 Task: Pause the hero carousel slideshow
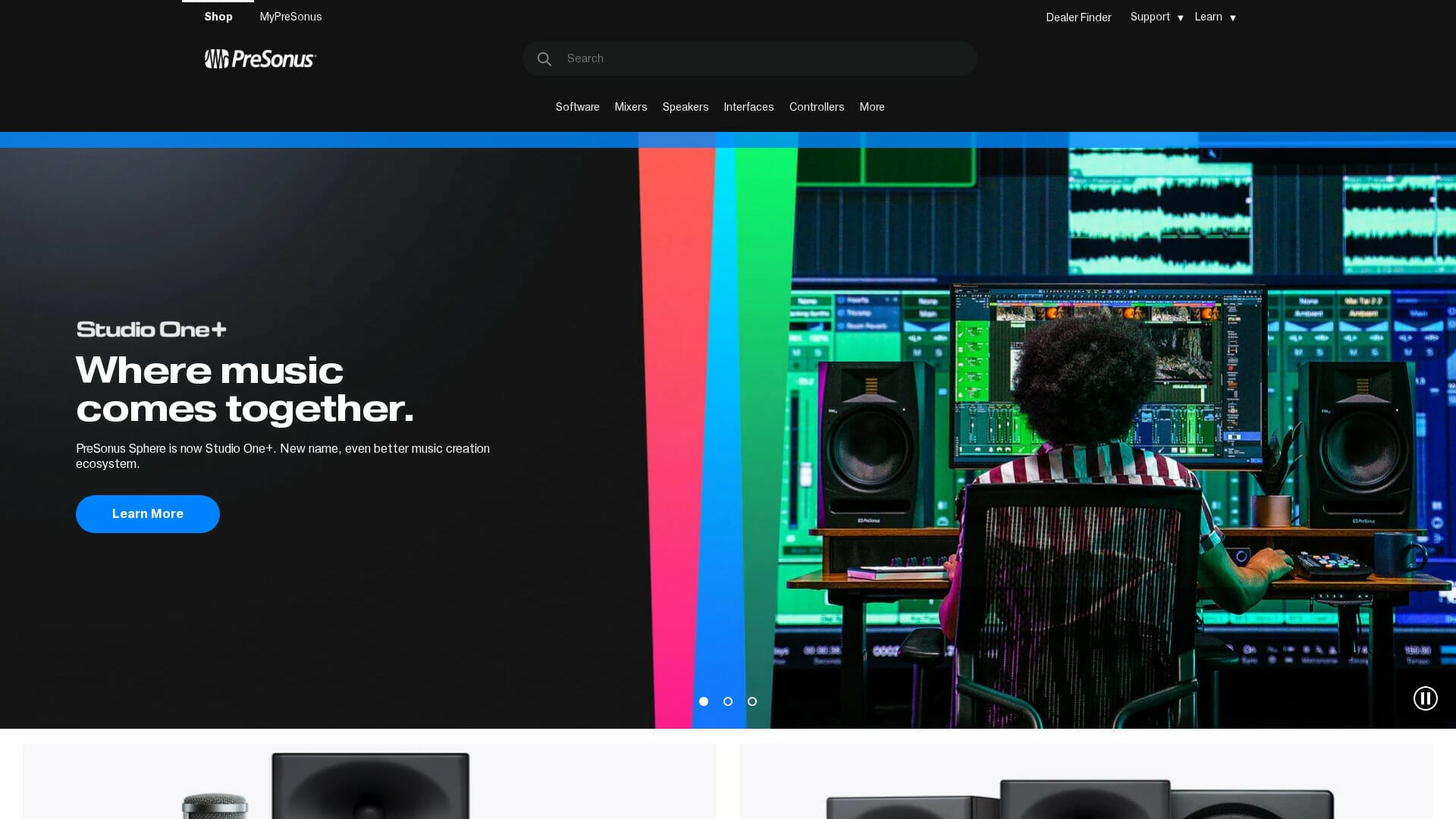point(1426,698)
